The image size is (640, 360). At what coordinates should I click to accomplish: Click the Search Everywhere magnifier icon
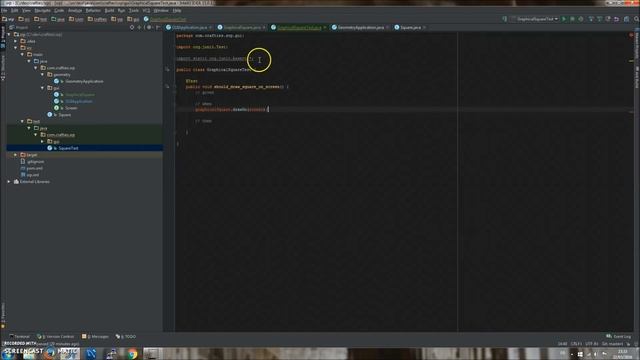pyautogui.click(x=636, y=19)
